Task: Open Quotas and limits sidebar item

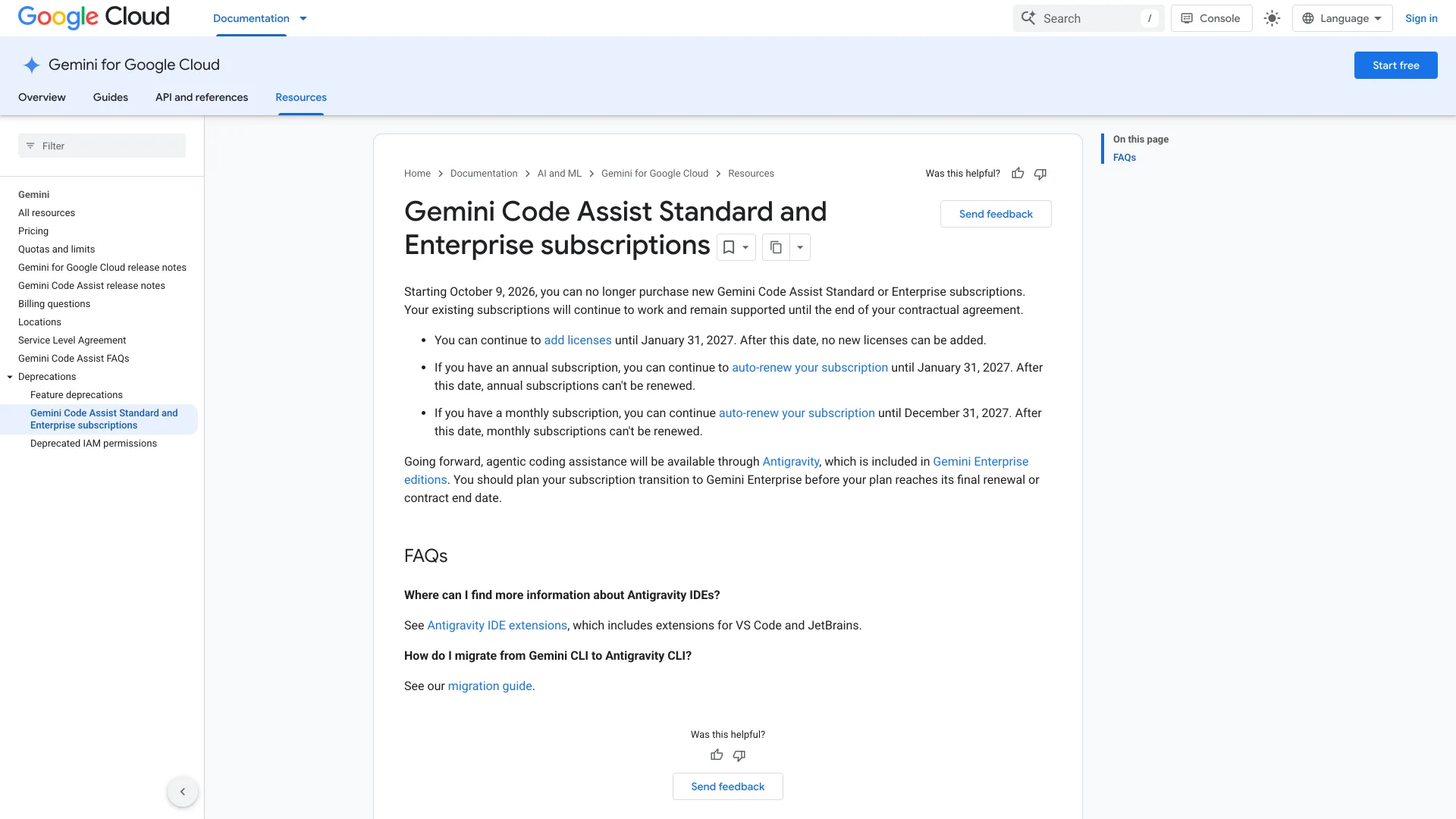Action: click(57, 249)
